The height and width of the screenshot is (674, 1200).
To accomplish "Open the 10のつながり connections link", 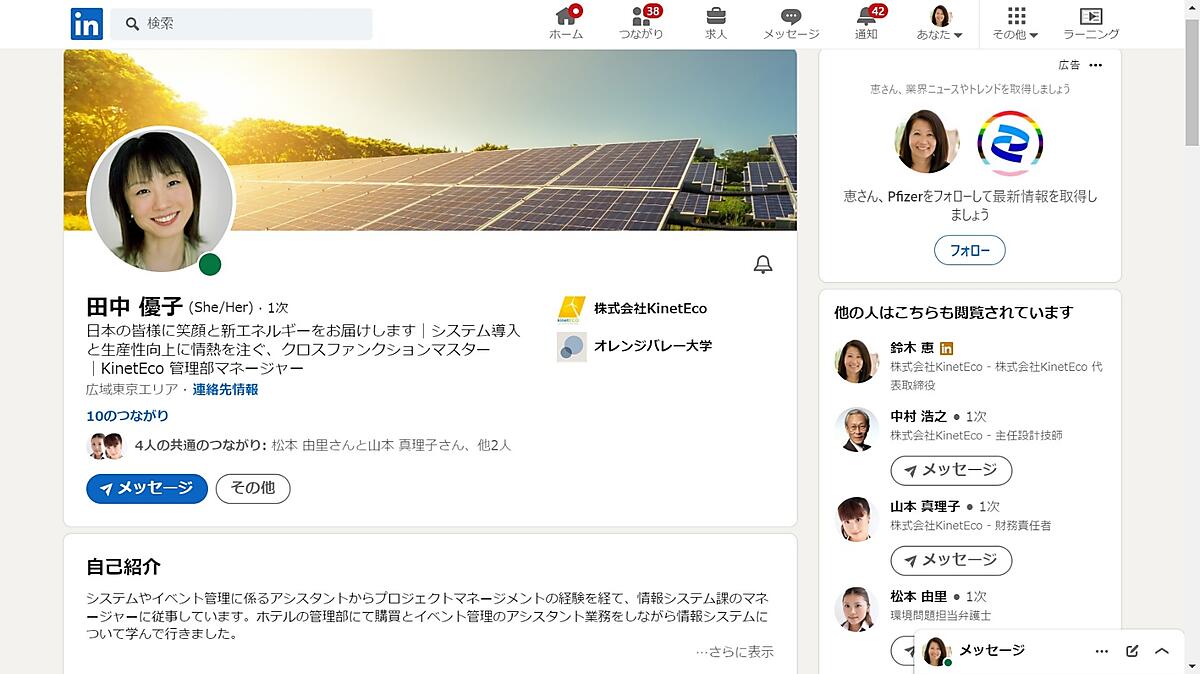I will (127, 415).
